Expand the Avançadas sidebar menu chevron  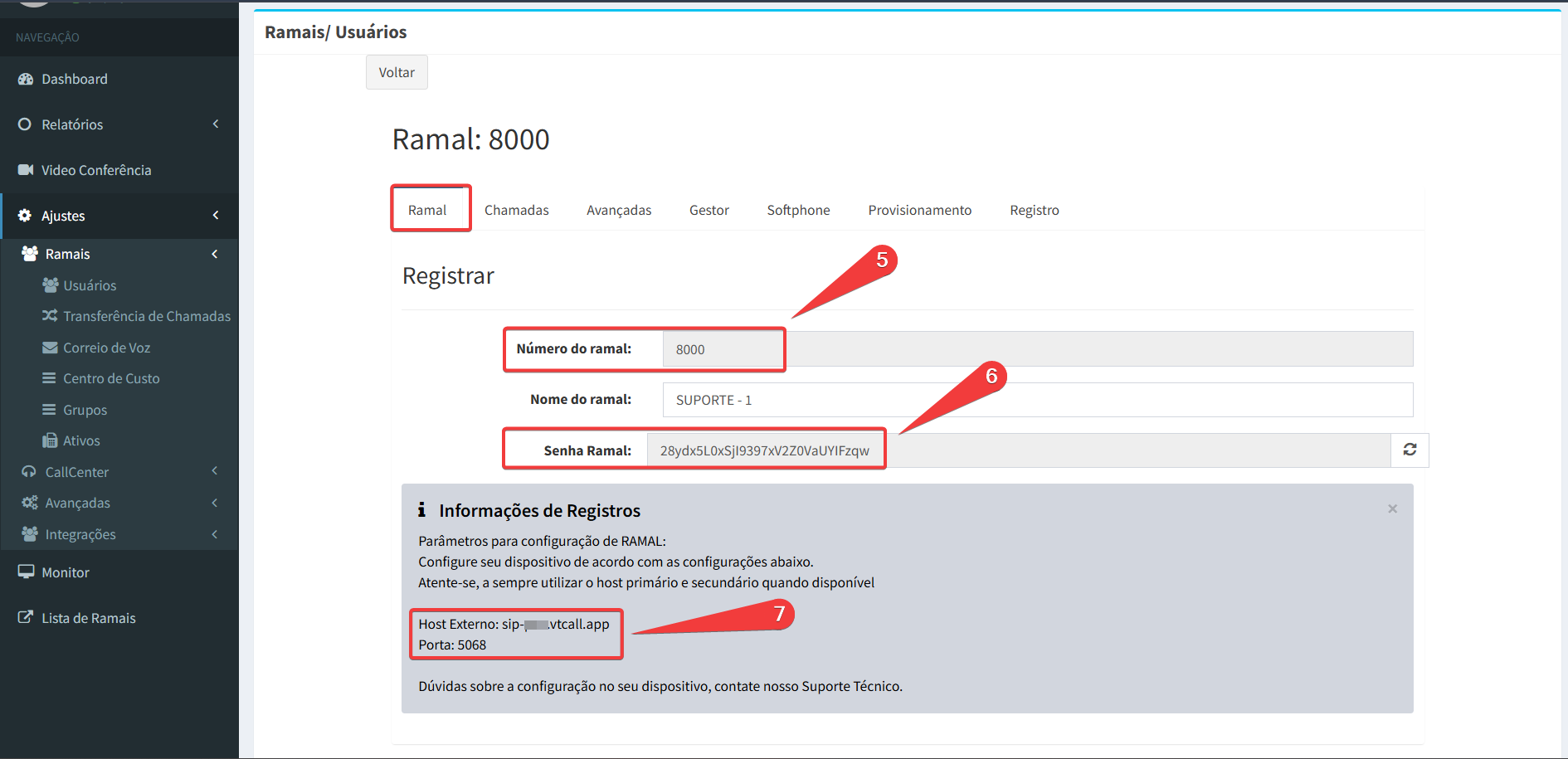click(215, 503)
